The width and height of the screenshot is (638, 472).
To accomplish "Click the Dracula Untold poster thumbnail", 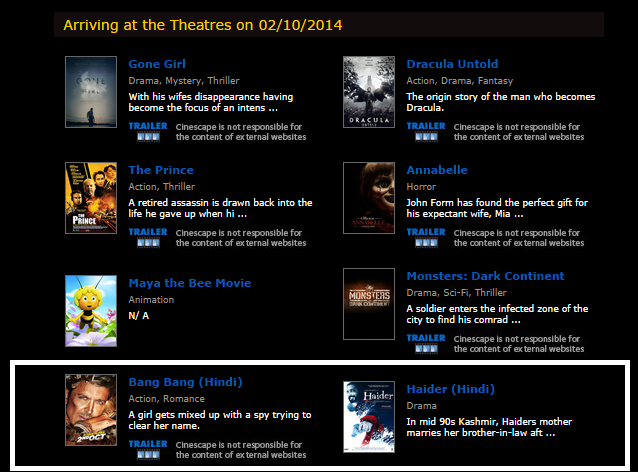I will [369, 92].
